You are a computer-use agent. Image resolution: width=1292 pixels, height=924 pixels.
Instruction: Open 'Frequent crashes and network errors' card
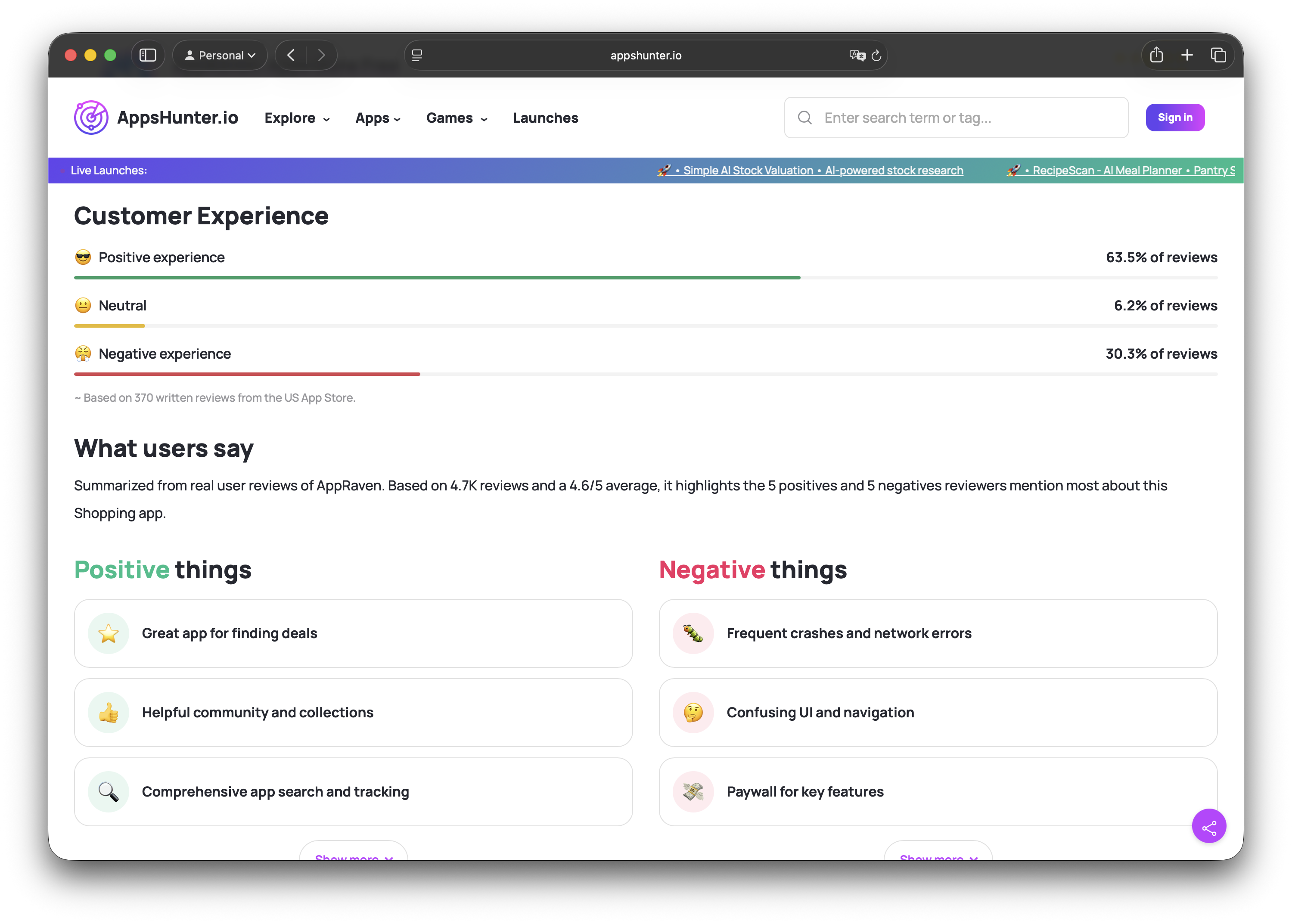click(x=938, y=633)
